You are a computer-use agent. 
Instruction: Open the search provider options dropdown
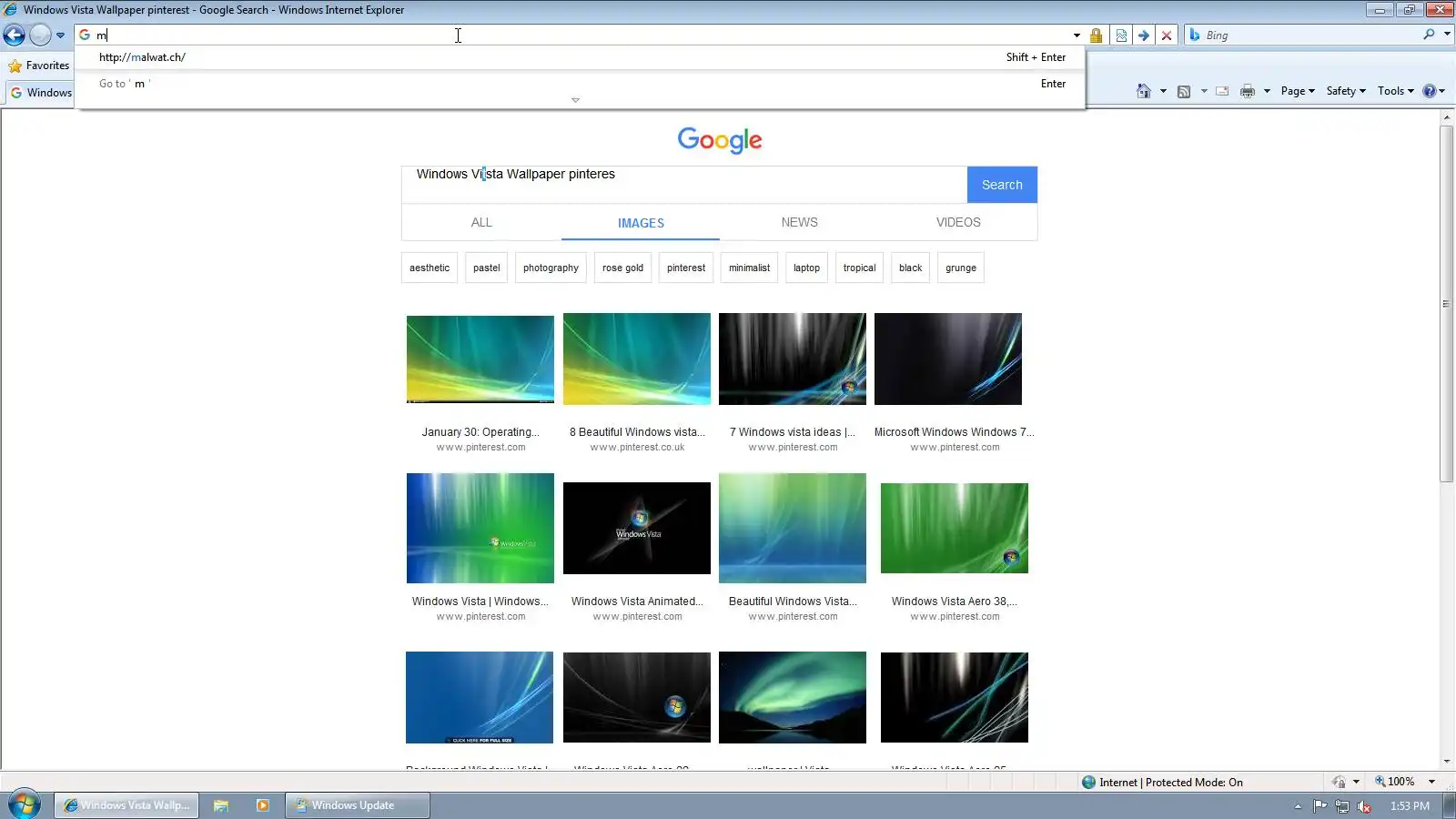pyautogui.click(x=1447, y=35)
